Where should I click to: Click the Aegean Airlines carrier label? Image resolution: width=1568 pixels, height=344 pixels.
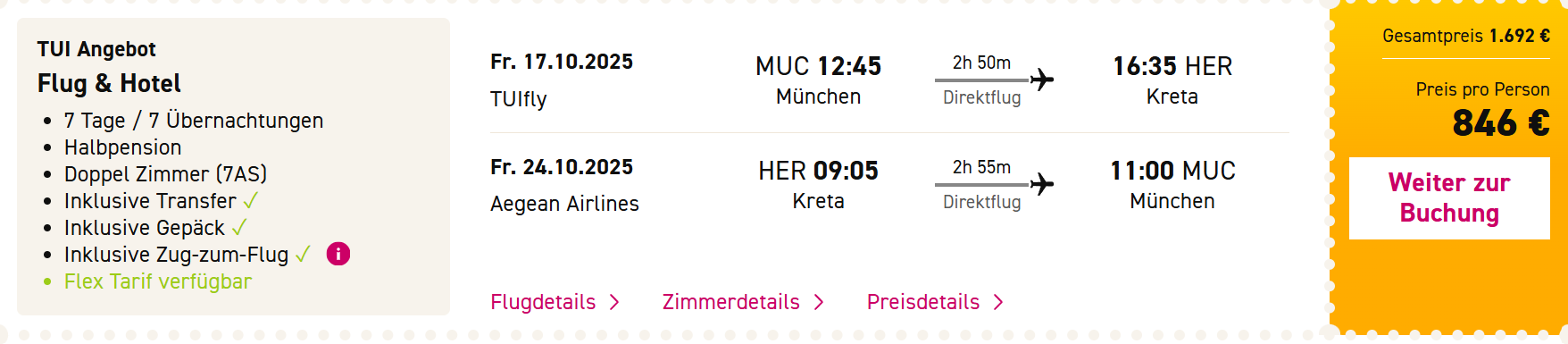tap(564, 204)
